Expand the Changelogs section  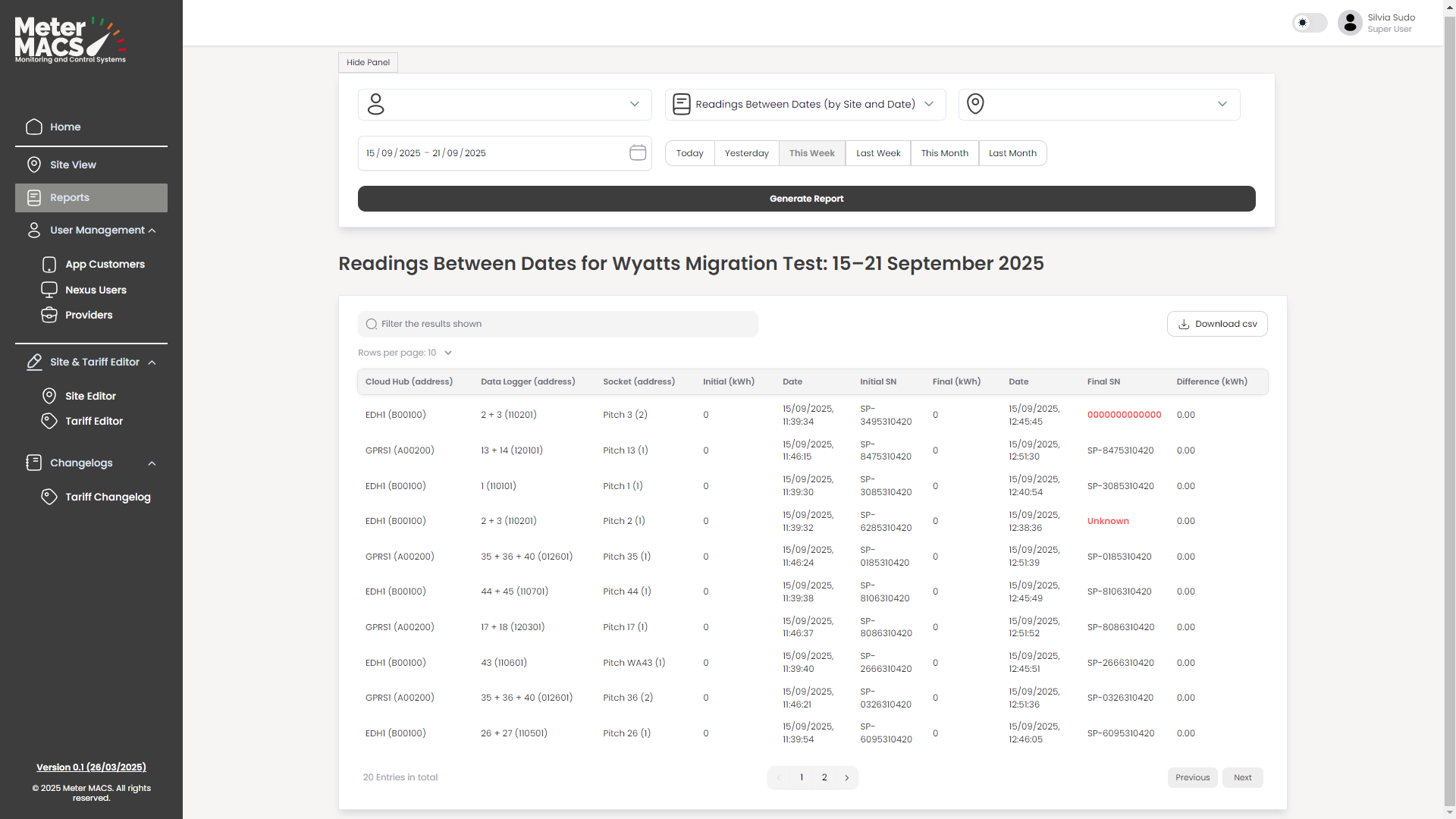[152, 463]
